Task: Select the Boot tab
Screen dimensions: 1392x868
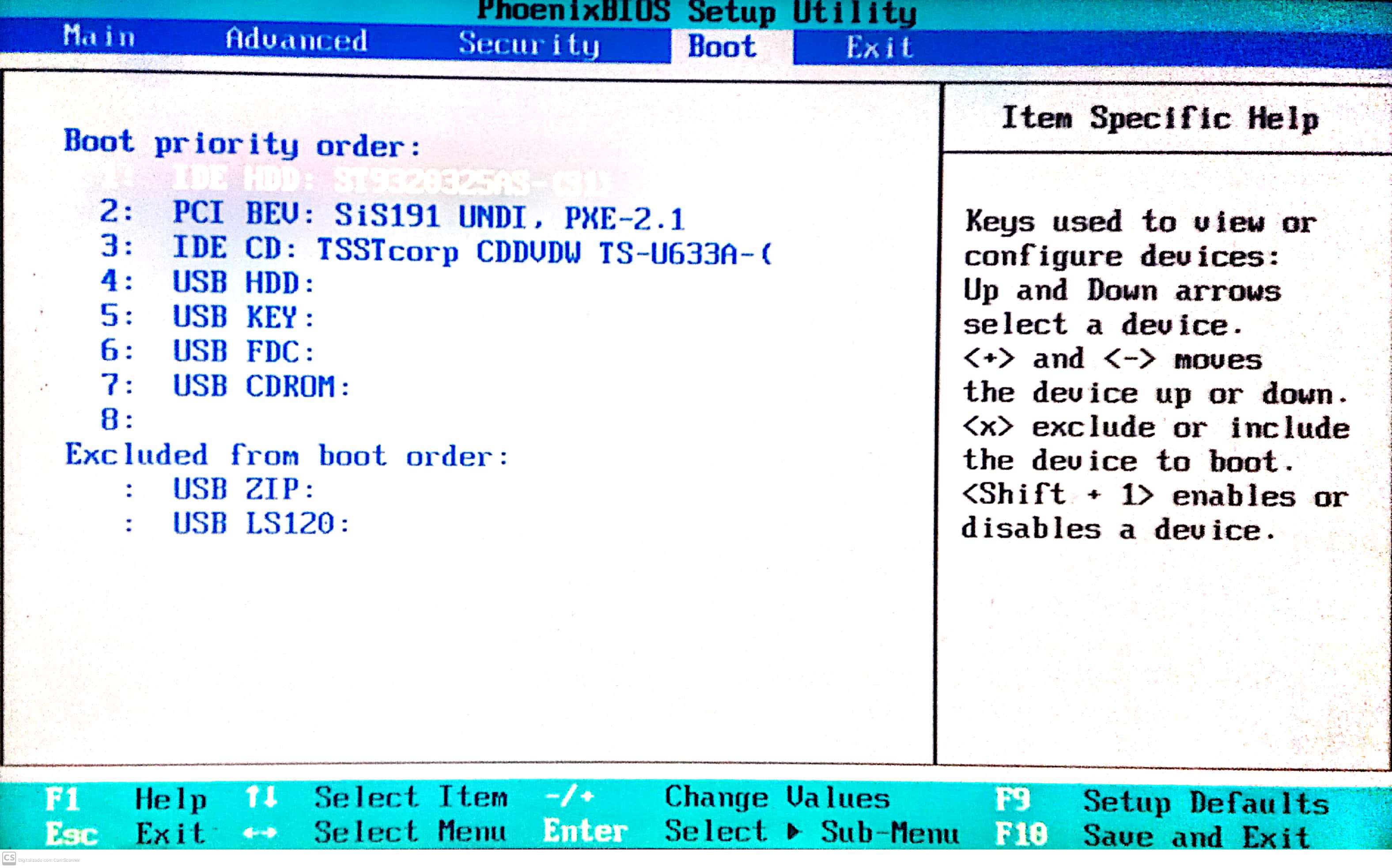Action: pyautogui.click(x=722, y=46)
